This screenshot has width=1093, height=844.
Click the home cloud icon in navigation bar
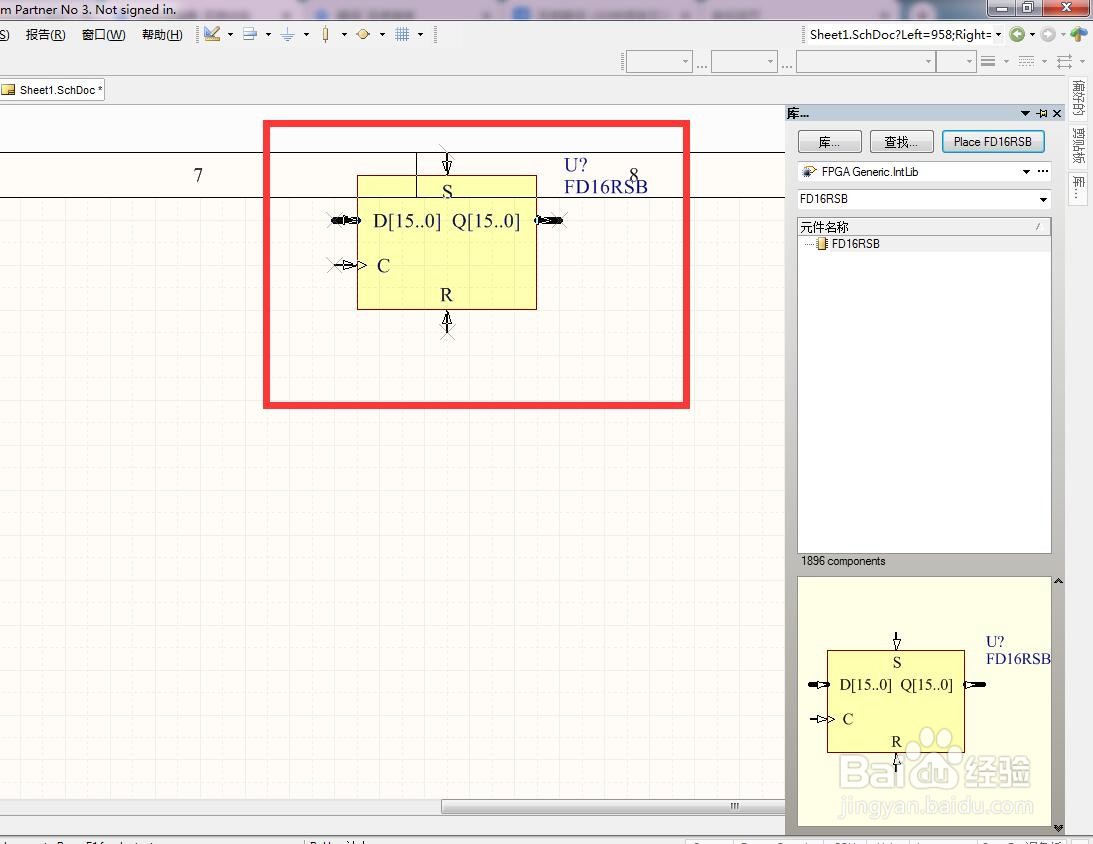pos(1079,34)
